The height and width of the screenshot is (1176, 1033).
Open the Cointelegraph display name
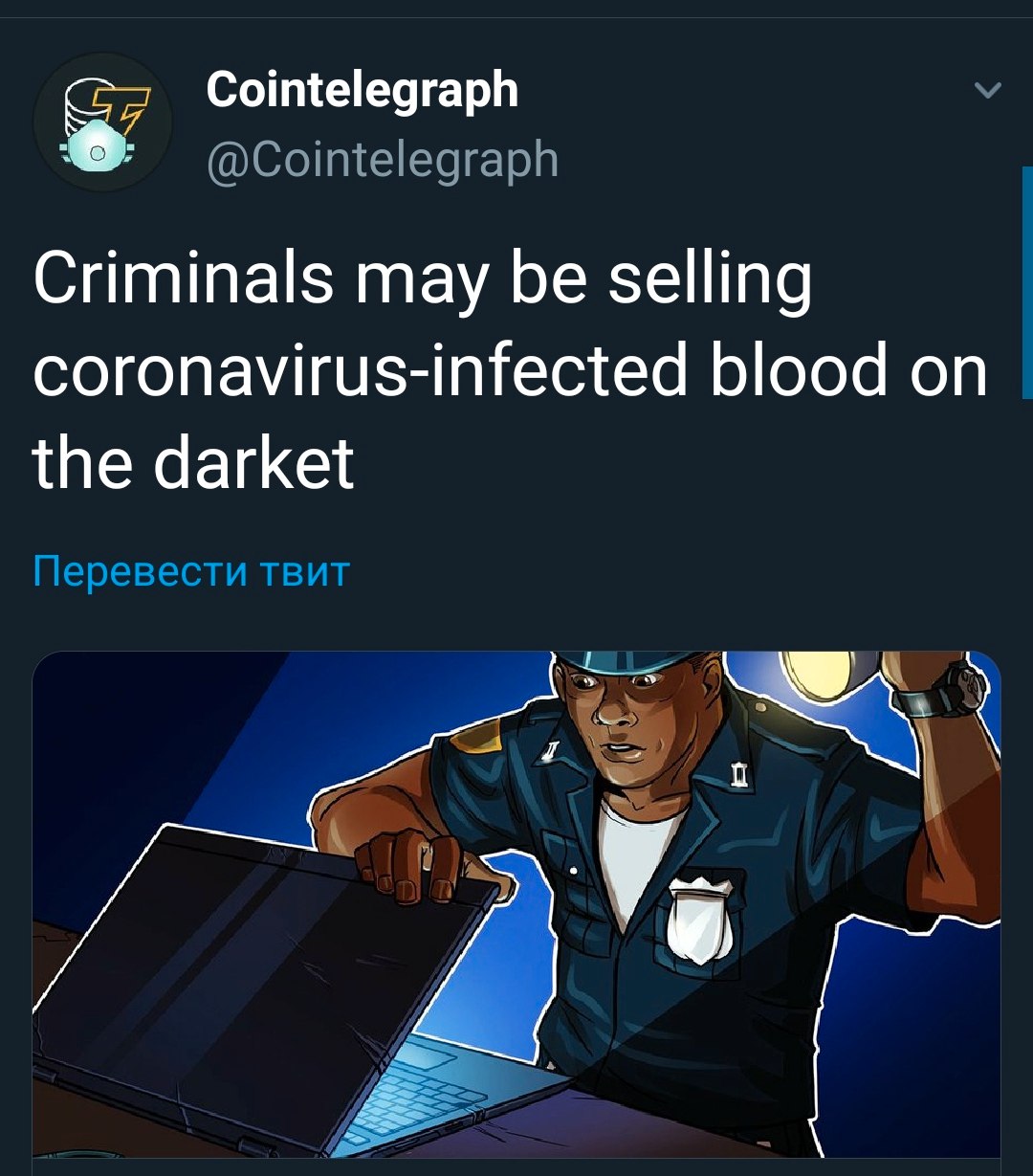click(363, 90)
